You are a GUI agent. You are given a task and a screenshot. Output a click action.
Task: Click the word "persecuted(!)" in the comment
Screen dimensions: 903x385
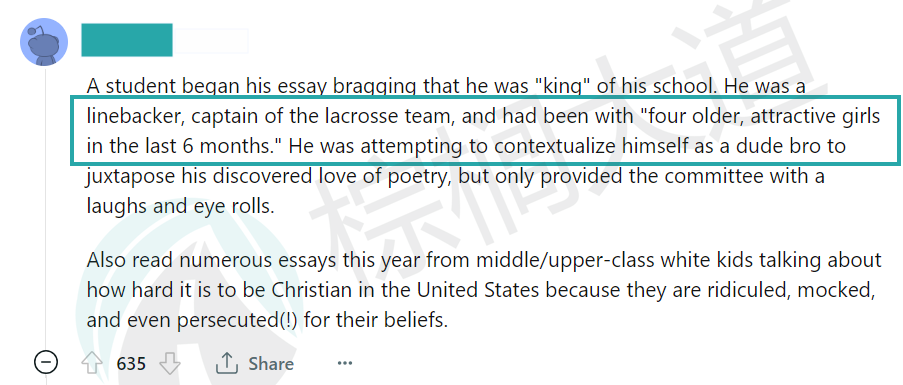[x=237, y=320]
